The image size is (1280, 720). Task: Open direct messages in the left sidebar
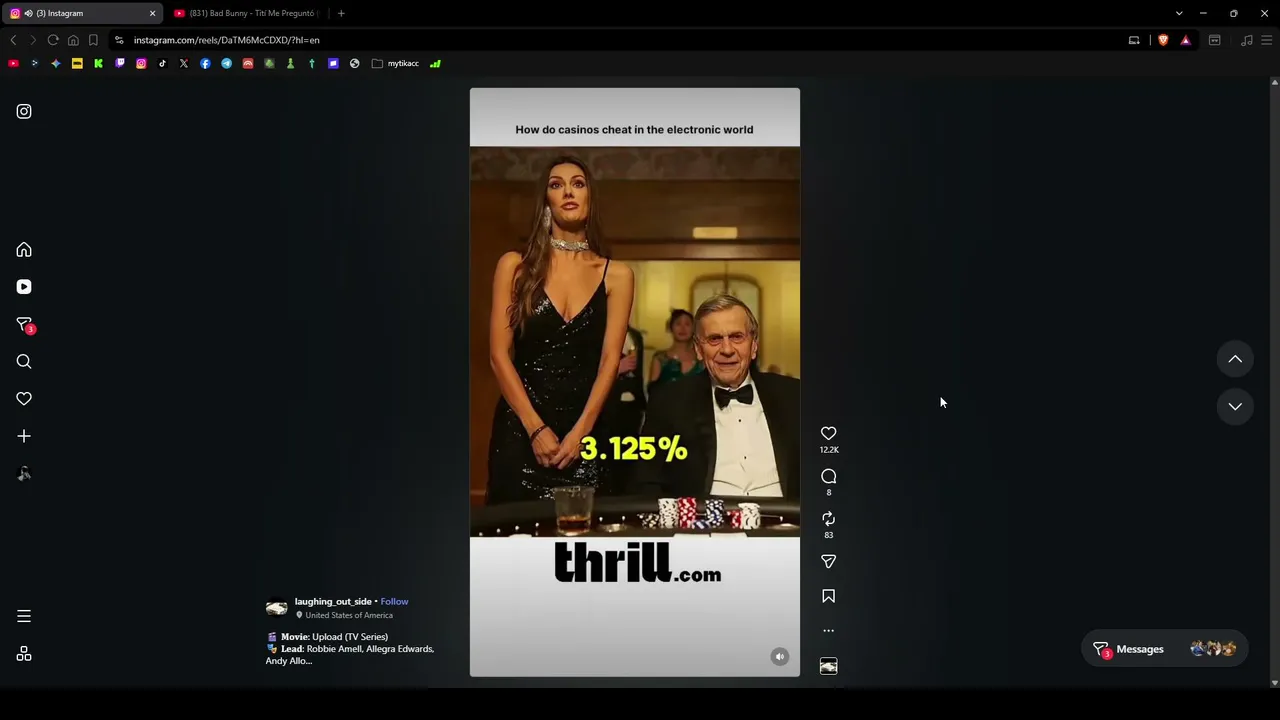[24, 324]
